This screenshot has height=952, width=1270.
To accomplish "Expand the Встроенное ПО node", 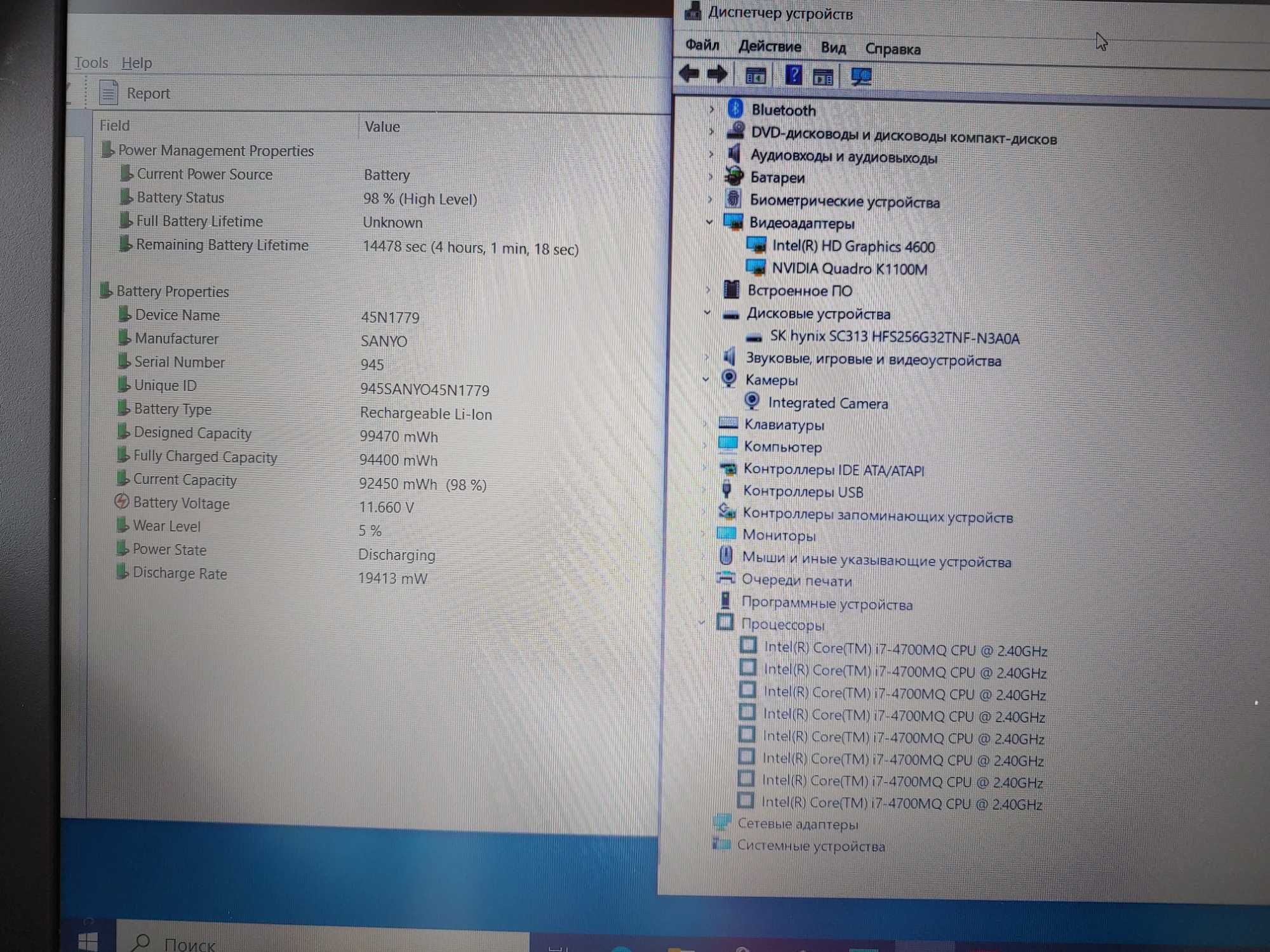I will pos(708,289).
